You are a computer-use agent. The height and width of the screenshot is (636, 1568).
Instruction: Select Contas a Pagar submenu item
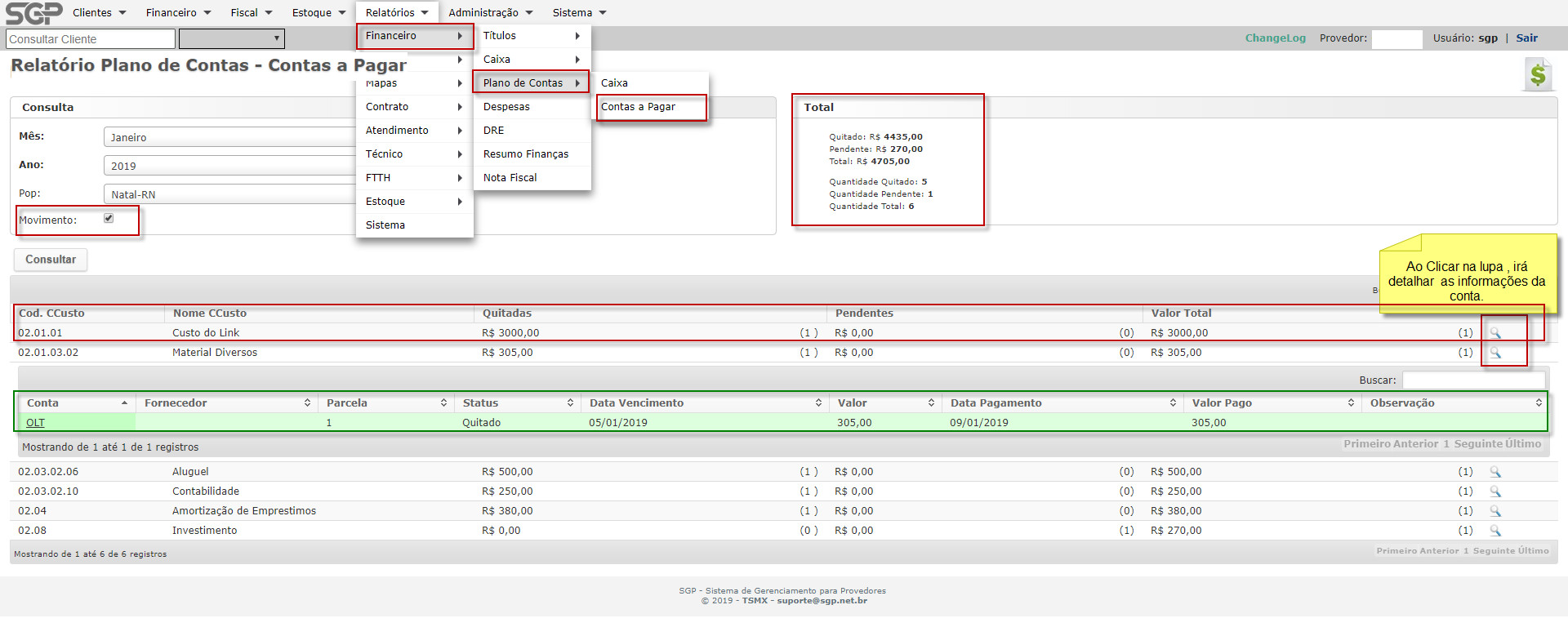638,107
